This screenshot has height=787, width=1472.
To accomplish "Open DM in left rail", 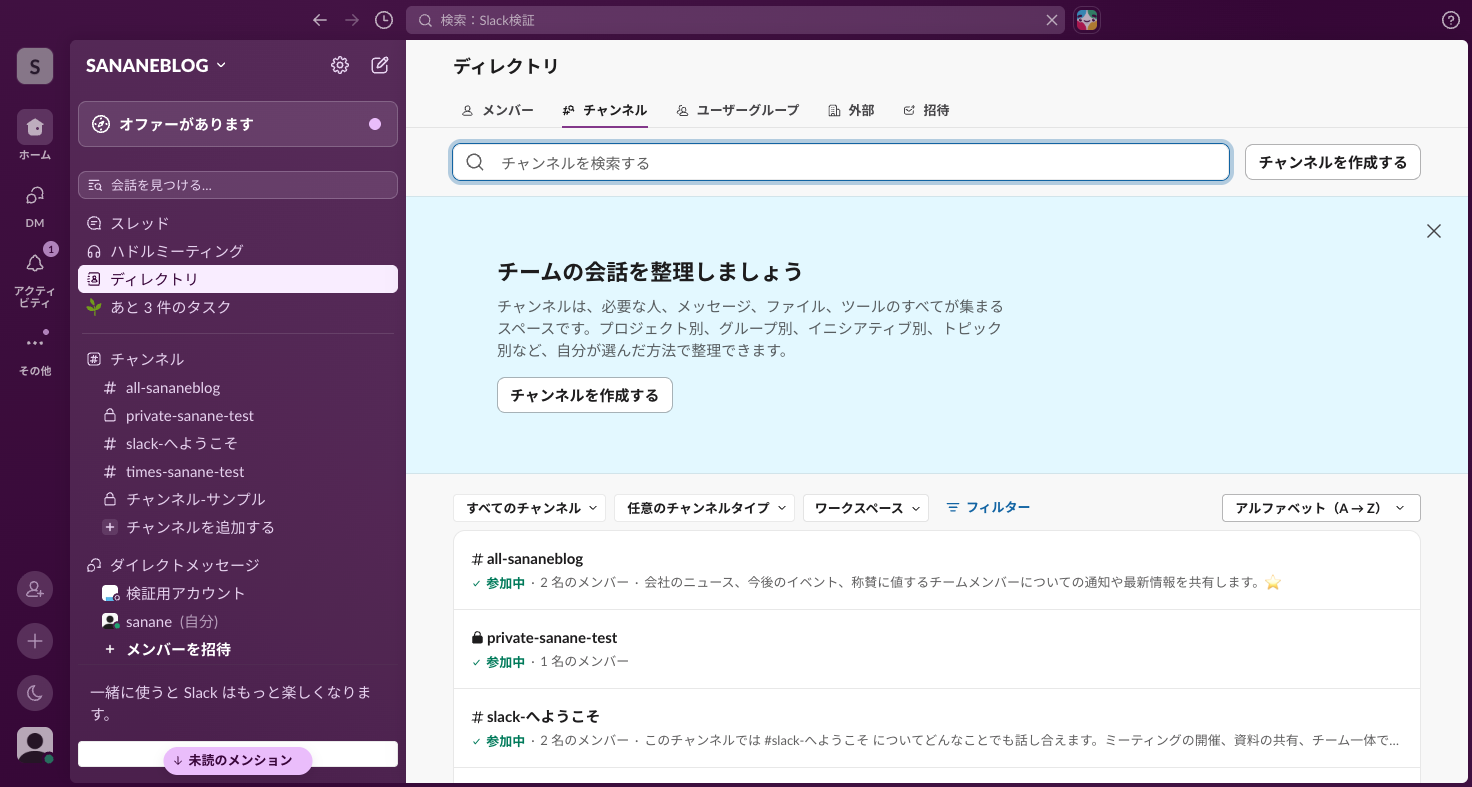I will 35,205.
